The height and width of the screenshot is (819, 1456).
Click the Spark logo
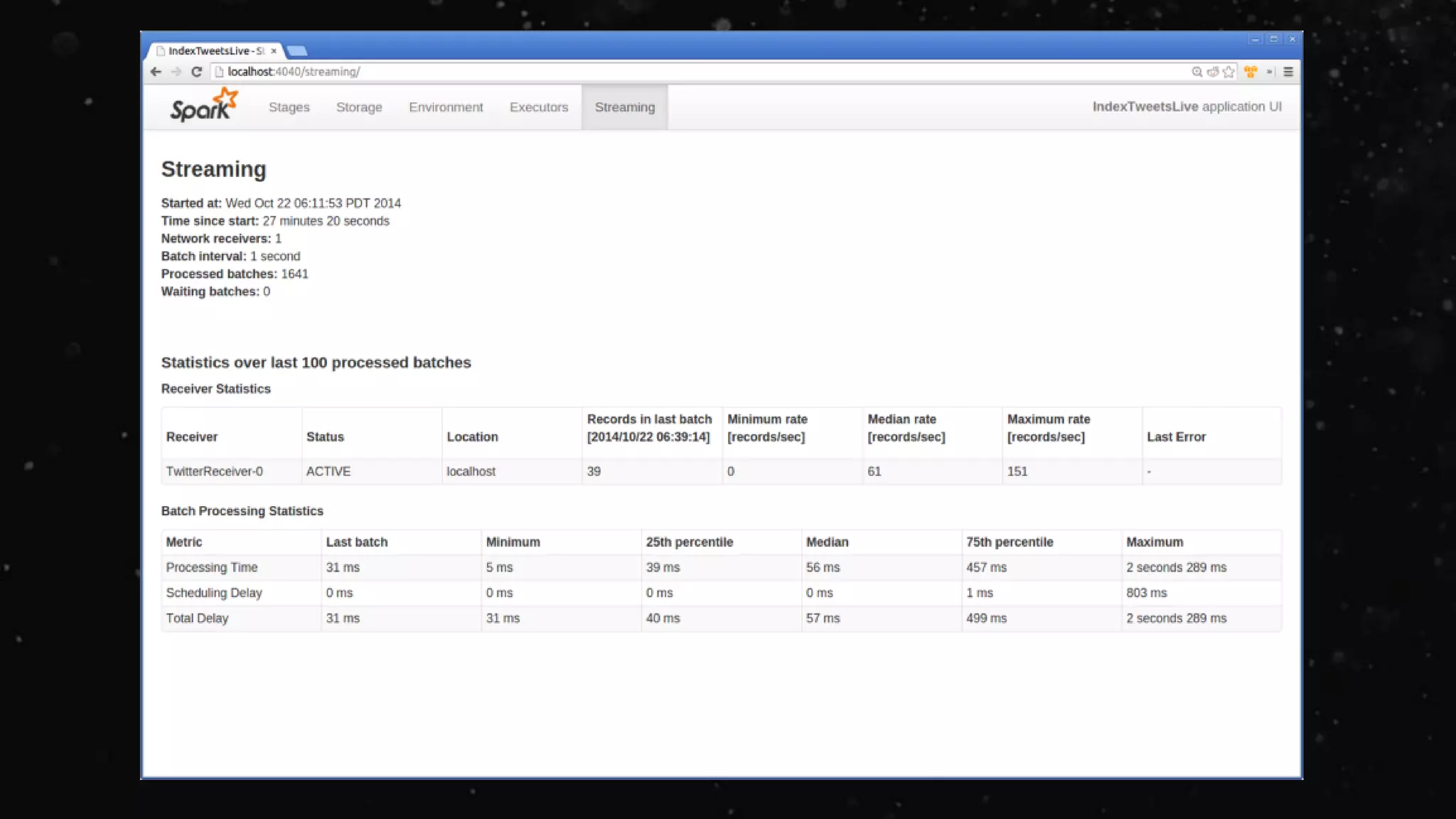203,106
